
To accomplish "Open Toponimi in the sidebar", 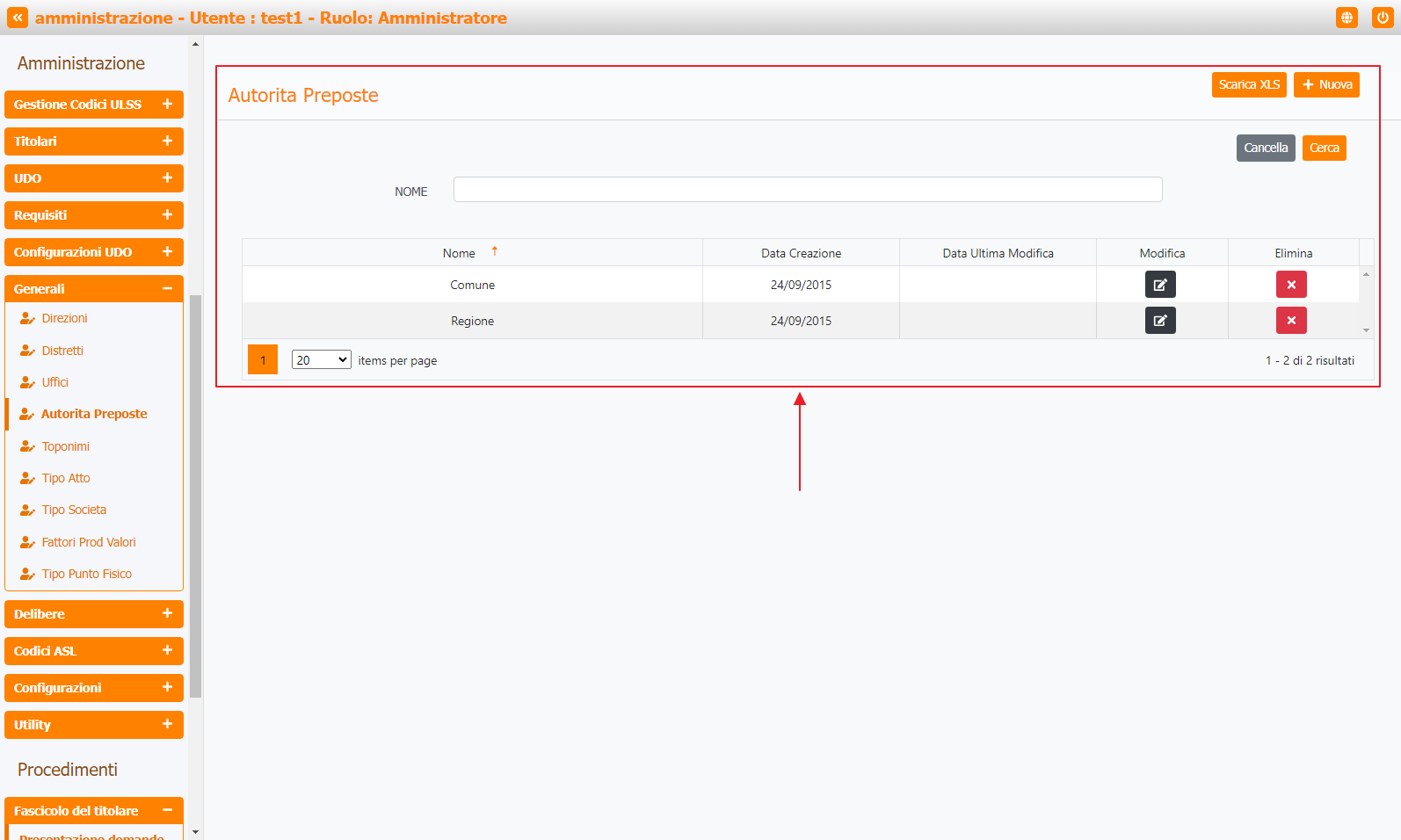I will 66,446.
